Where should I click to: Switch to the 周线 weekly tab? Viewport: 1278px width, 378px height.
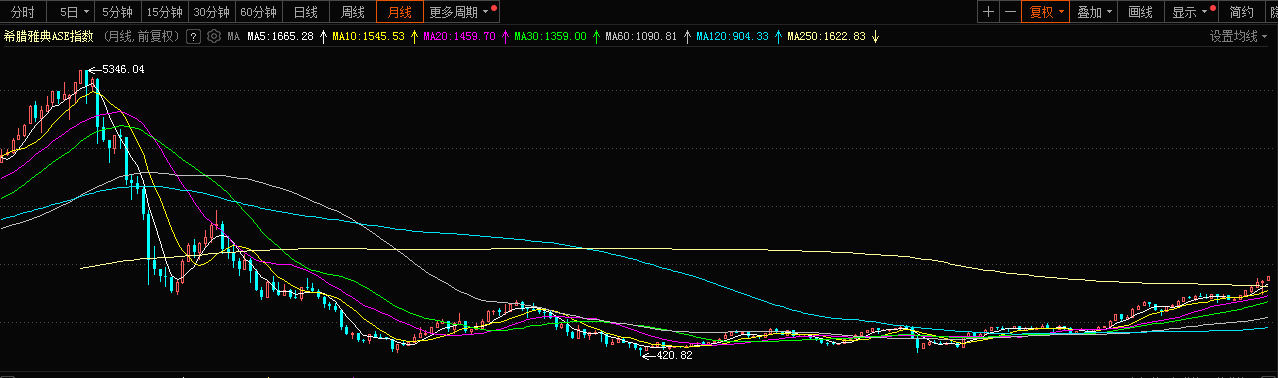353,12
